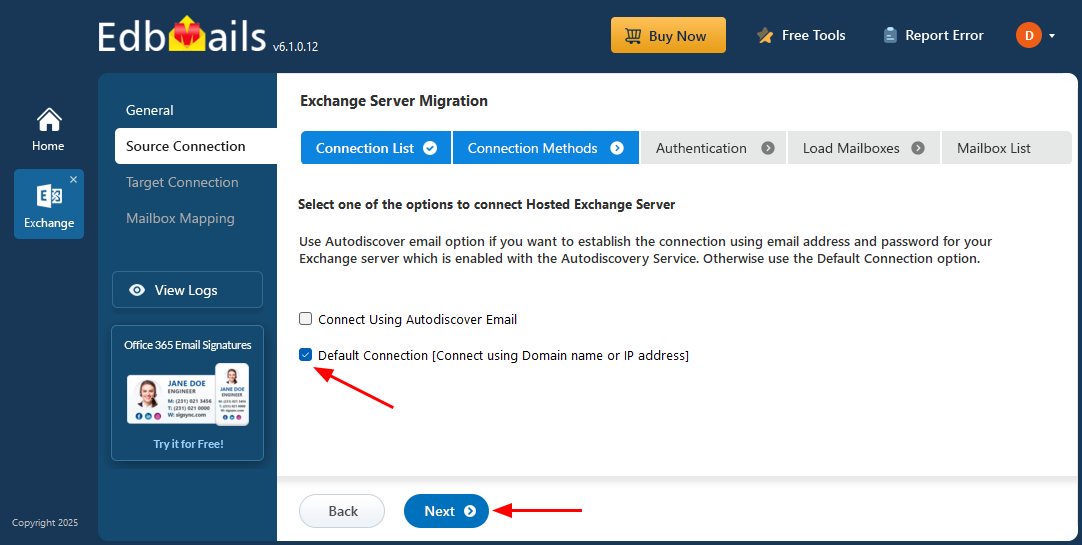Click the Next button
The width and height of the screenshot is (1082, 545).
click(x=446, y=511)
